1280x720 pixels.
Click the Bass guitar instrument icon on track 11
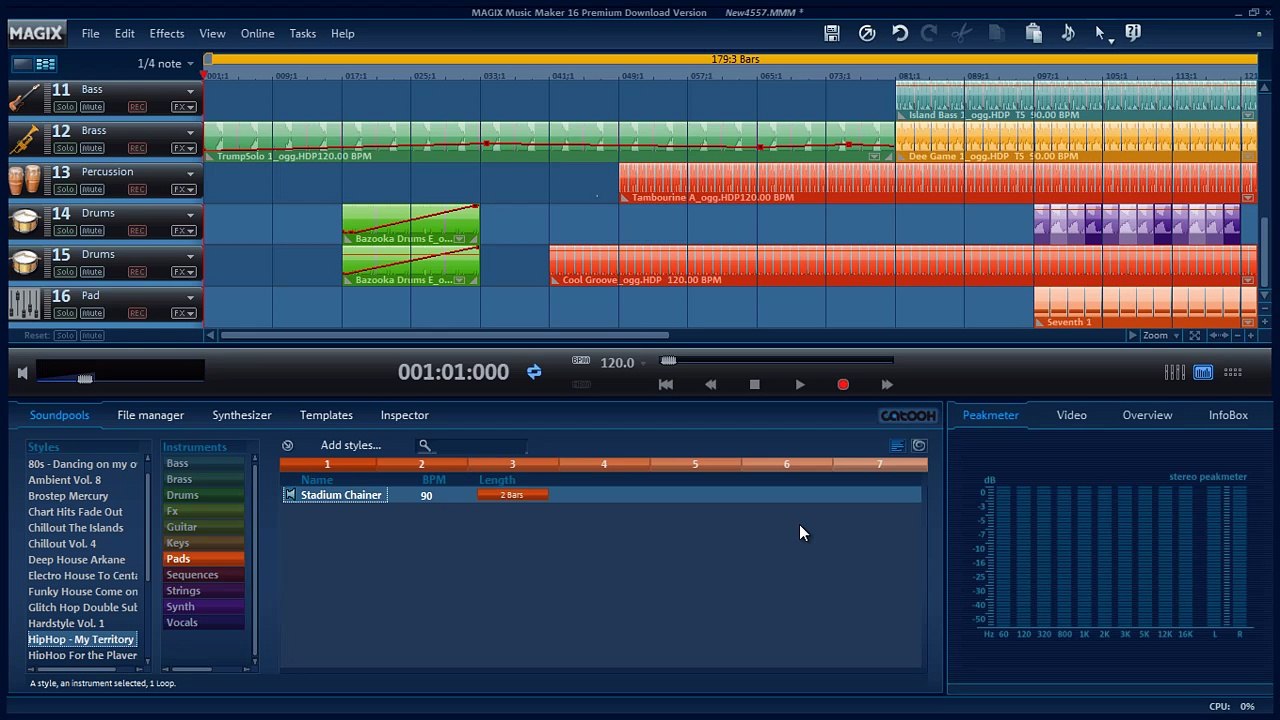(25, 98)
